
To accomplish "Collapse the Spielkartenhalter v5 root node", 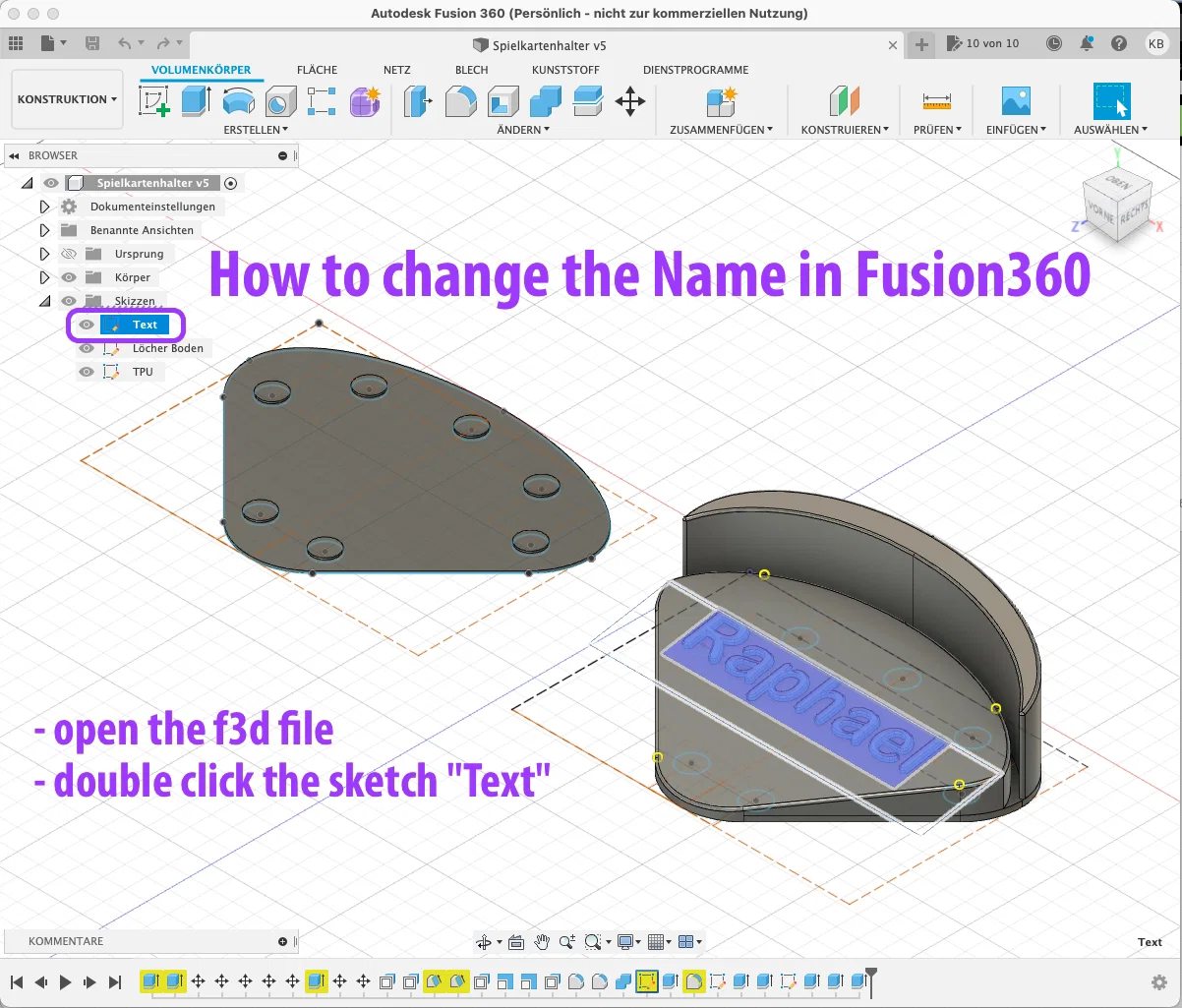I will pos(27,183).
